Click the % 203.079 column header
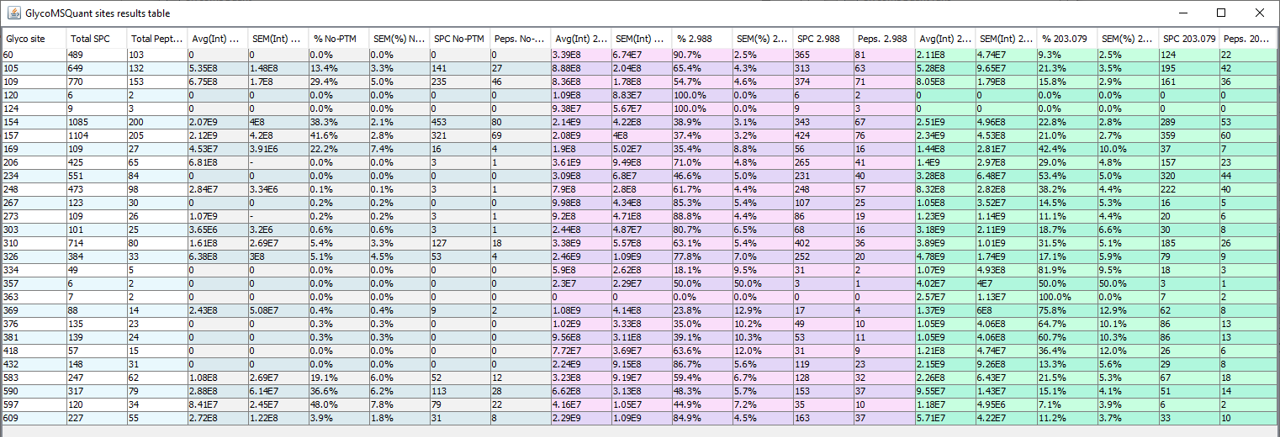The height and width of the screenshot is (437, 1280). [x=1067, y=38]
